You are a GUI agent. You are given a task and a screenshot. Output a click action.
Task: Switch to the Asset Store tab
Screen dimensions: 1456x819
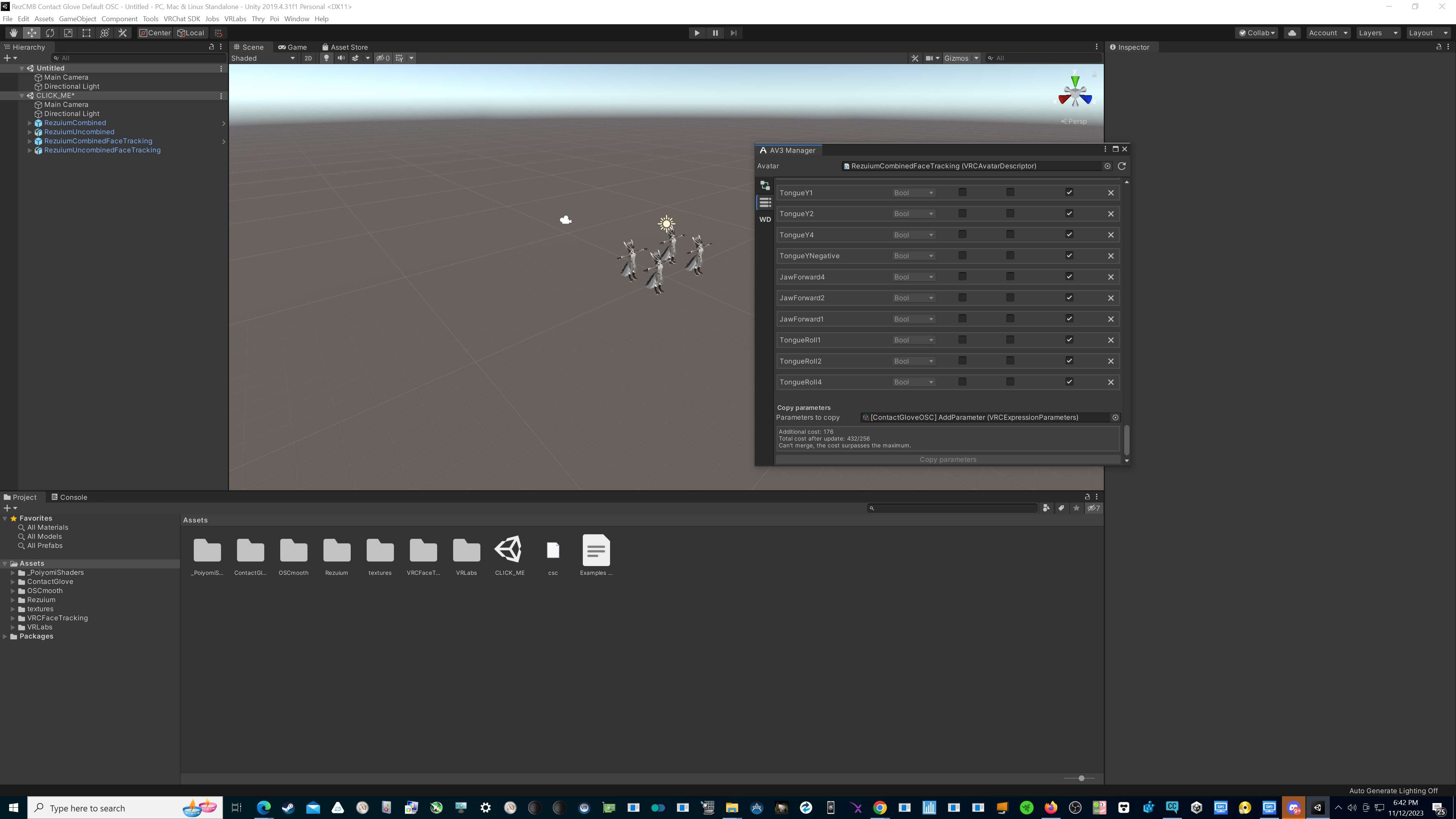point(345,47)
